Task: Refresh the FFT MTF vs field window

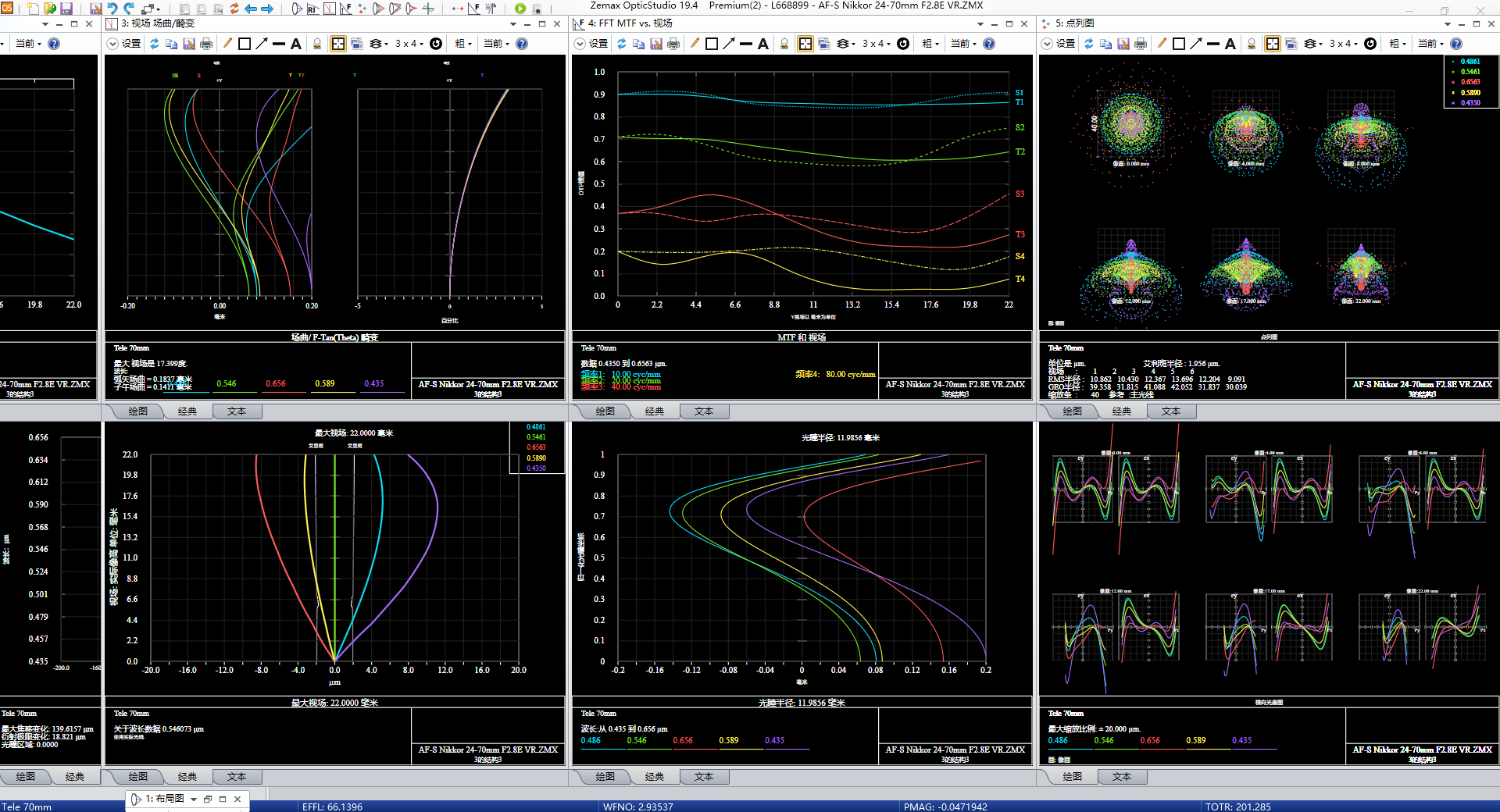Action: coord(622,44)
